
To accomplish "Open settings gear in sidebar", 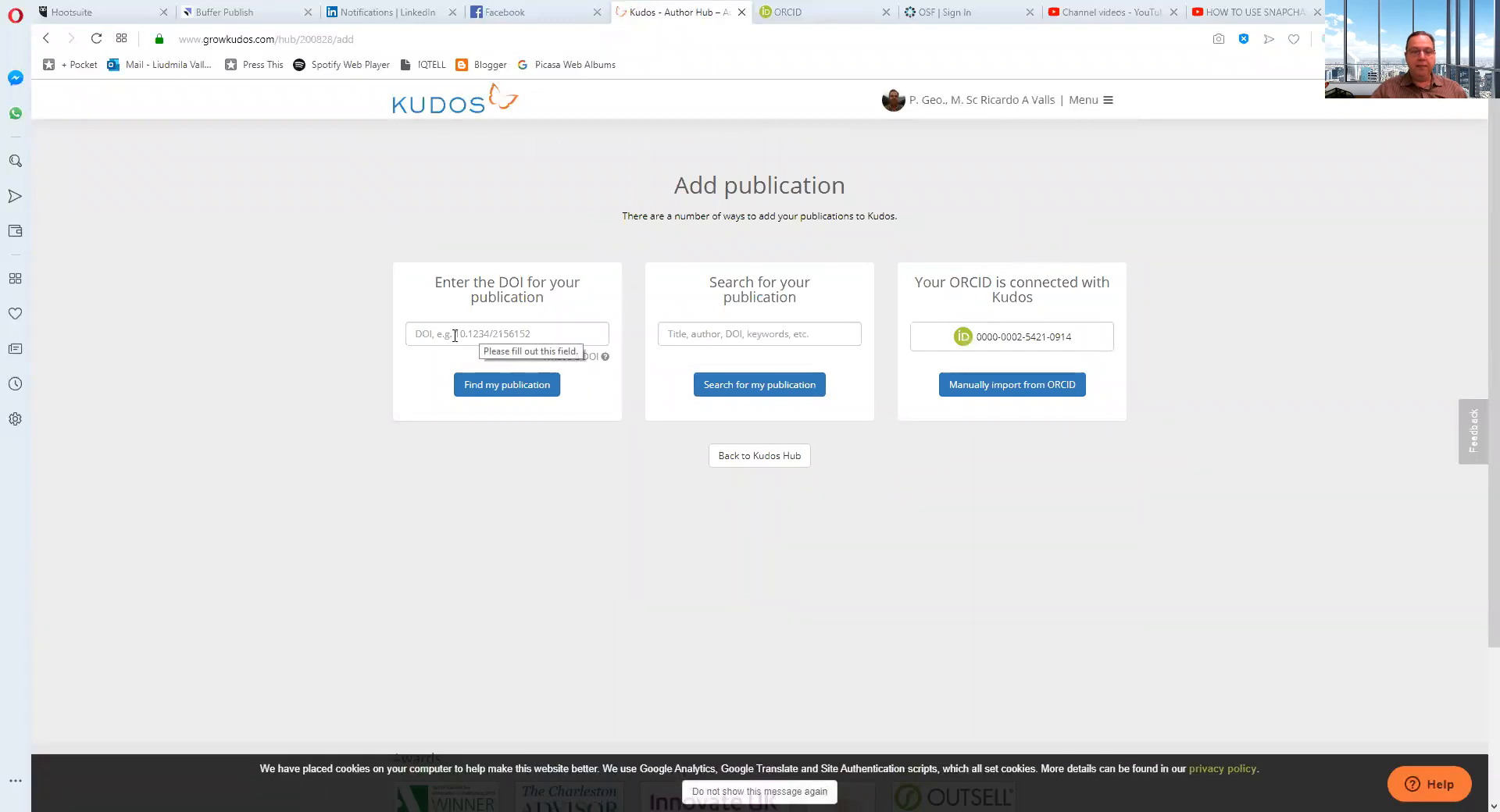I will (16, 419).
